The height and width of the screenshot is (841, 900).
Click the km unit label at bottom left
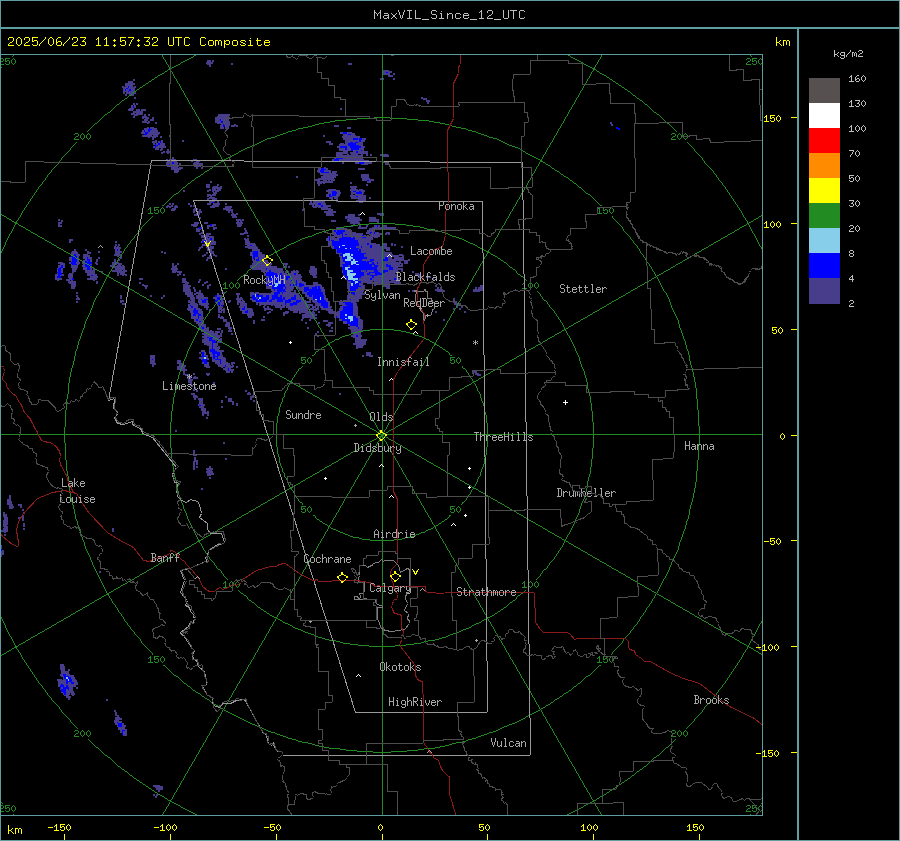tap(14, 830)
